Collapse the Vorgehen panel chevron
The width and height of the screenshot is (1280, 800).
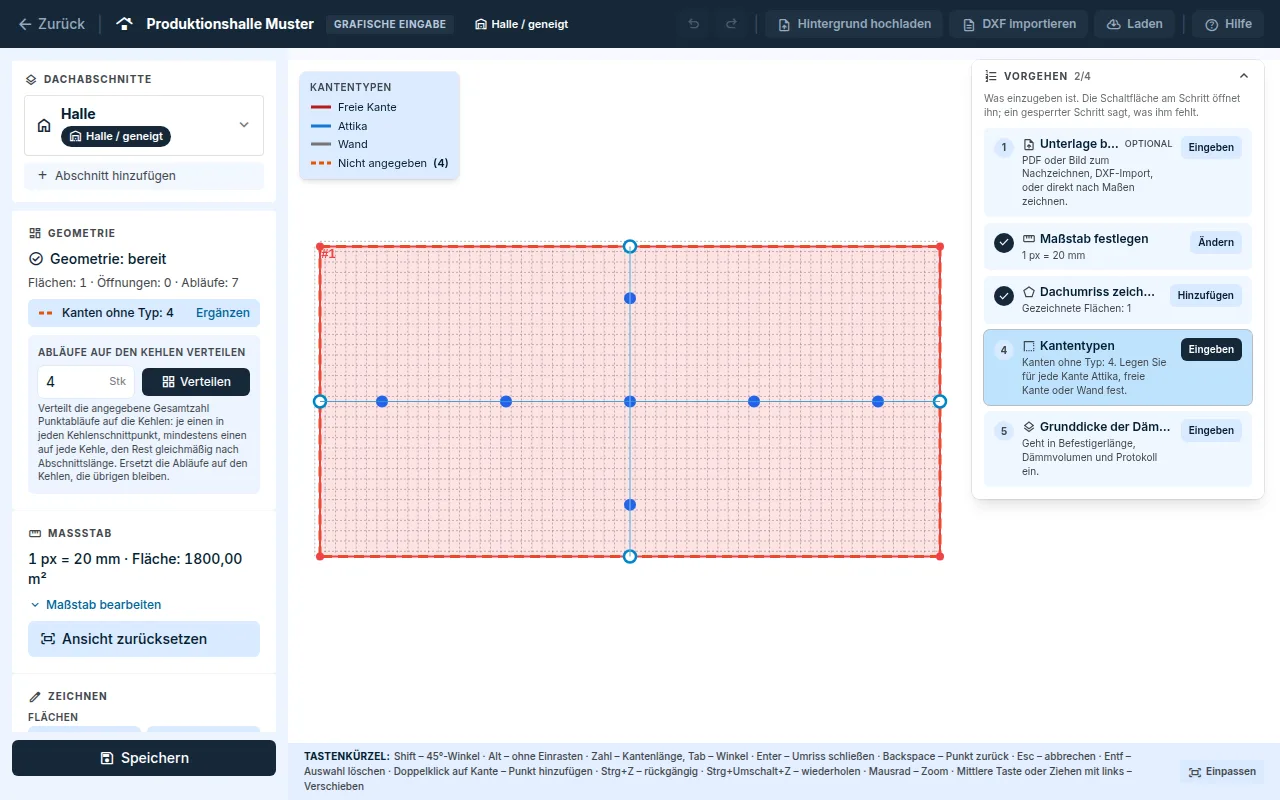pos(1244,76)
